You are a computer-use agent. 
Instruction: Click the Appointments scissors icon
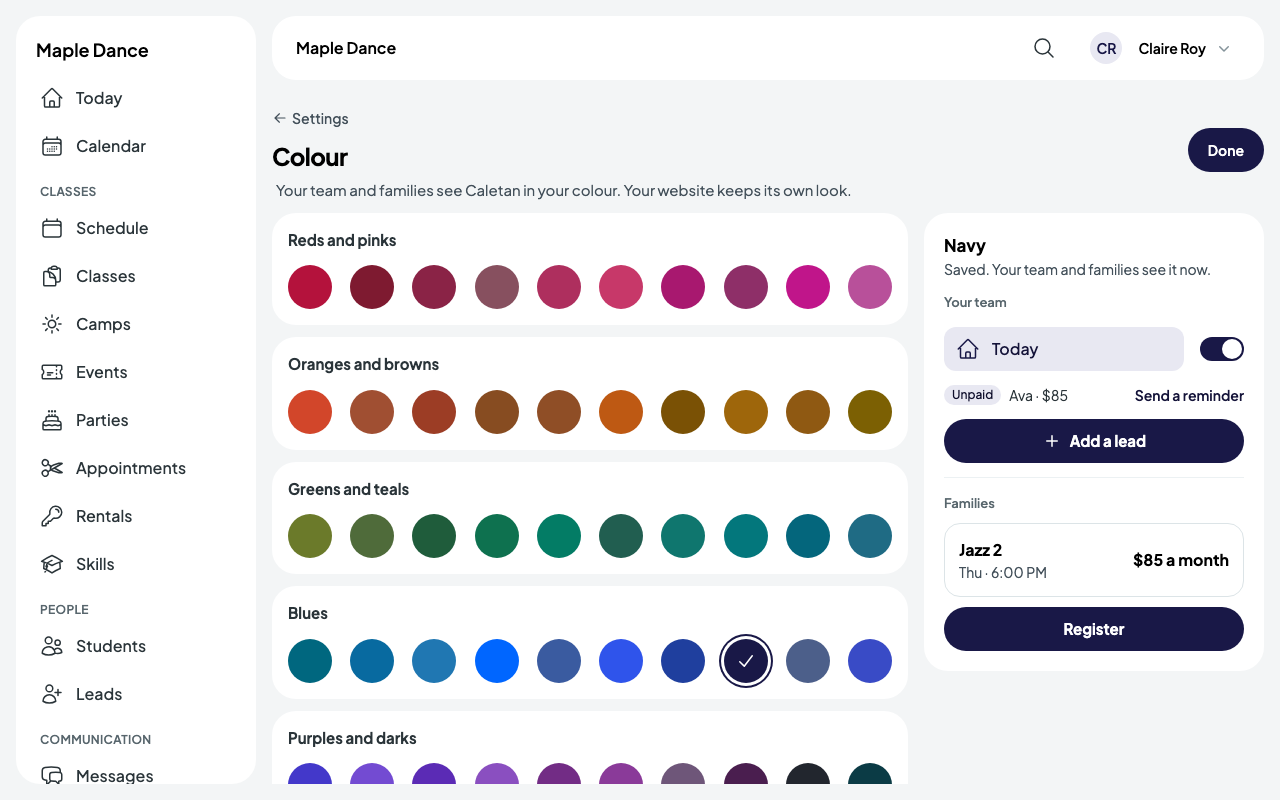[52, 468]
